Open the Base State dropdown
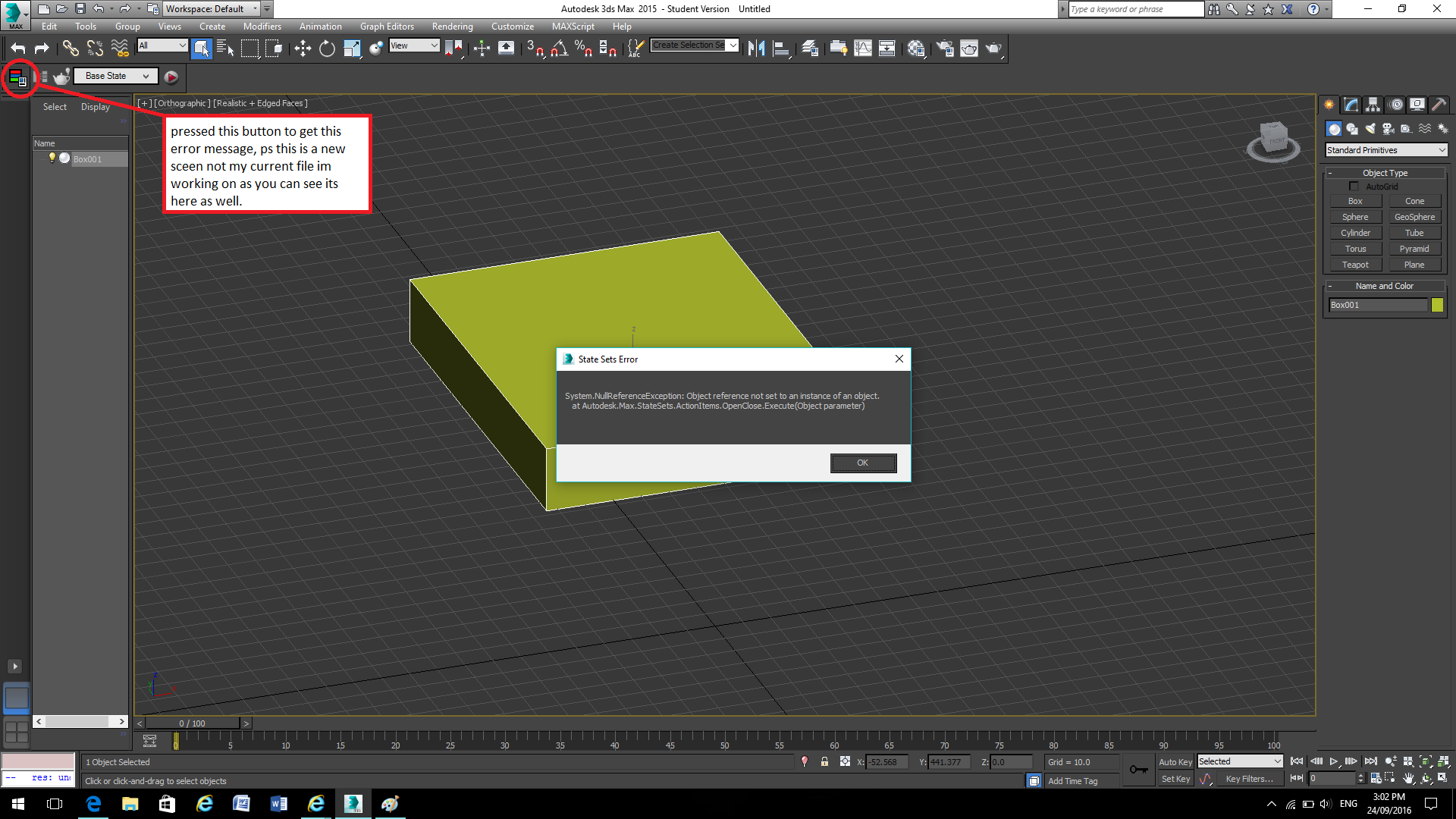1456x819 pixels. 115,76
